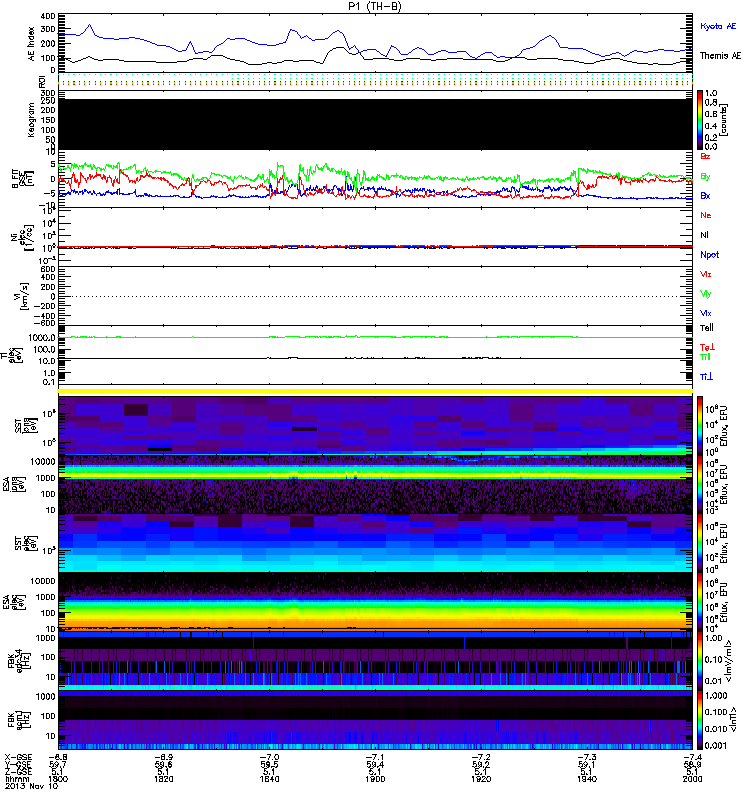Click the 1800 time tick label
The width and height of the screenshot is (750, 800).
pos(58,779)
